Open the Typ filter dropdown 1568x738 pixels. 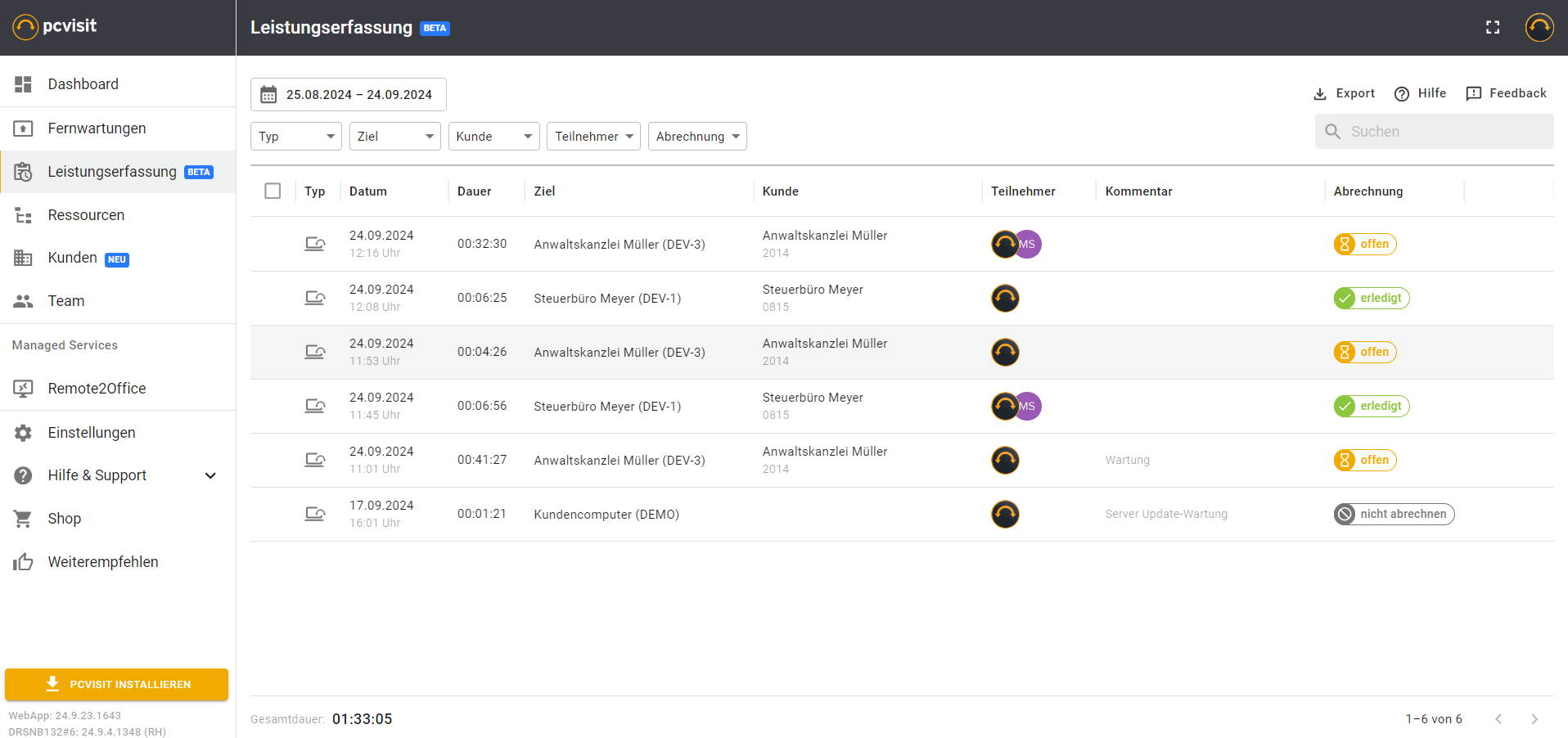click(x=295, y=137)
